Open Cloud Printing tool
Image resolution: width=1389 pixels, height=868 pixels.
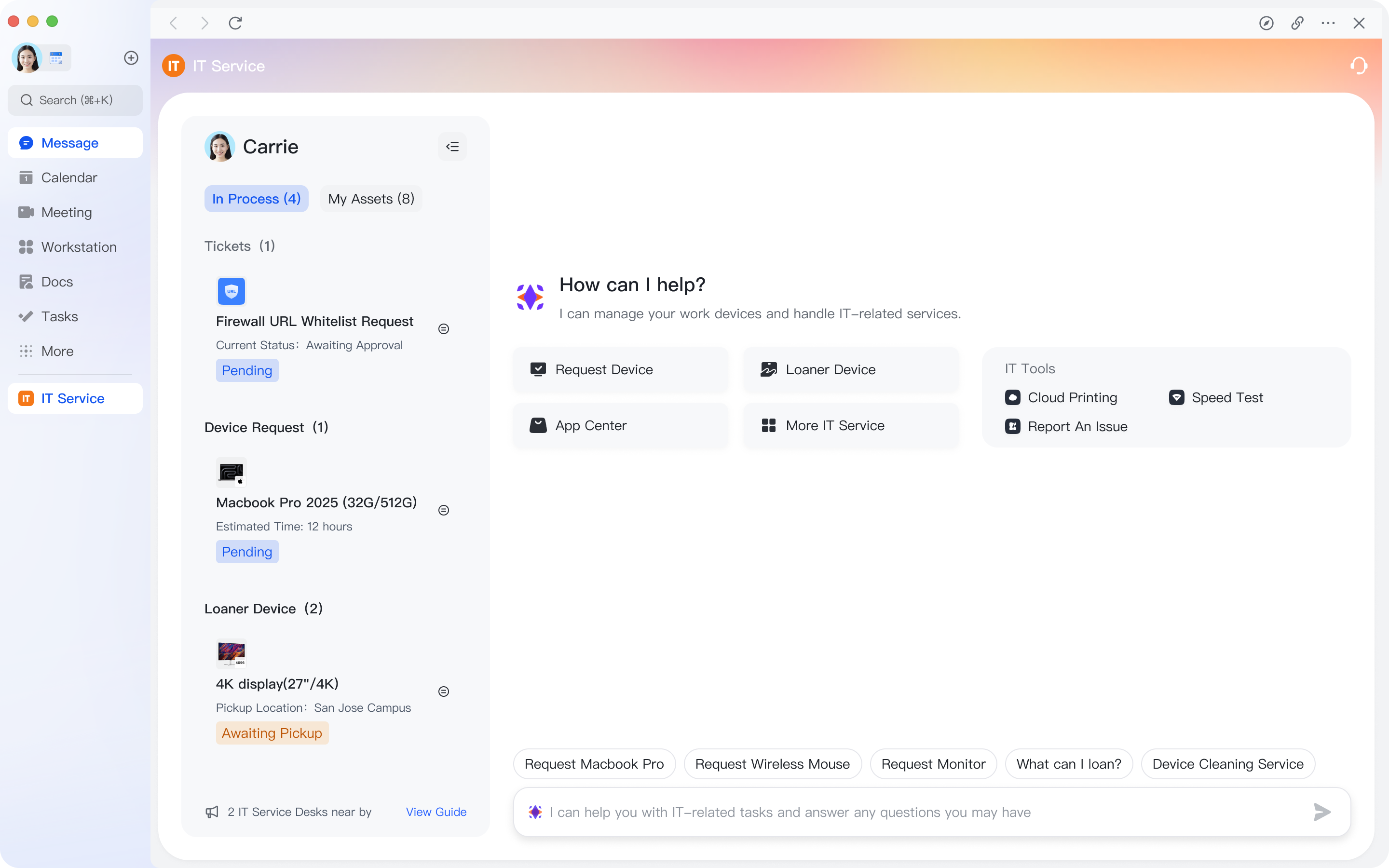(1061, 397)
